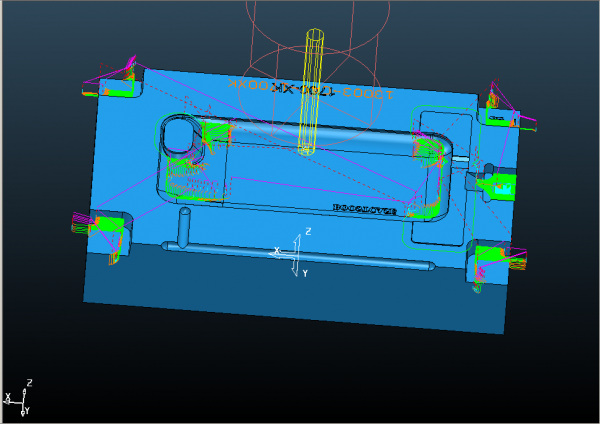The width and height of the screenshot is (600, 424).
Task: Select the Y axis label of the model origin
Action: click(x=305, y=273)
